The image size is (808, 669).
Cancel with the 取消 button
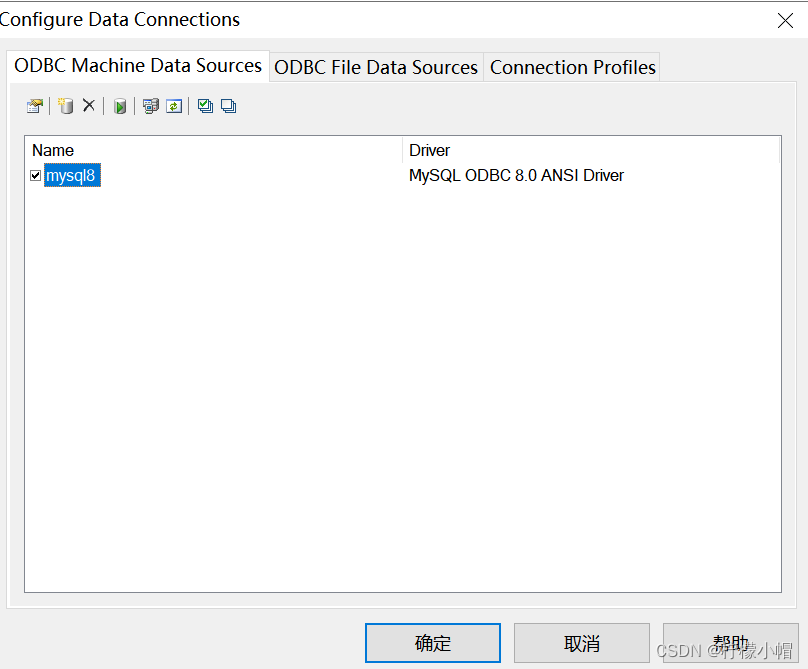(x=582, y=643)
